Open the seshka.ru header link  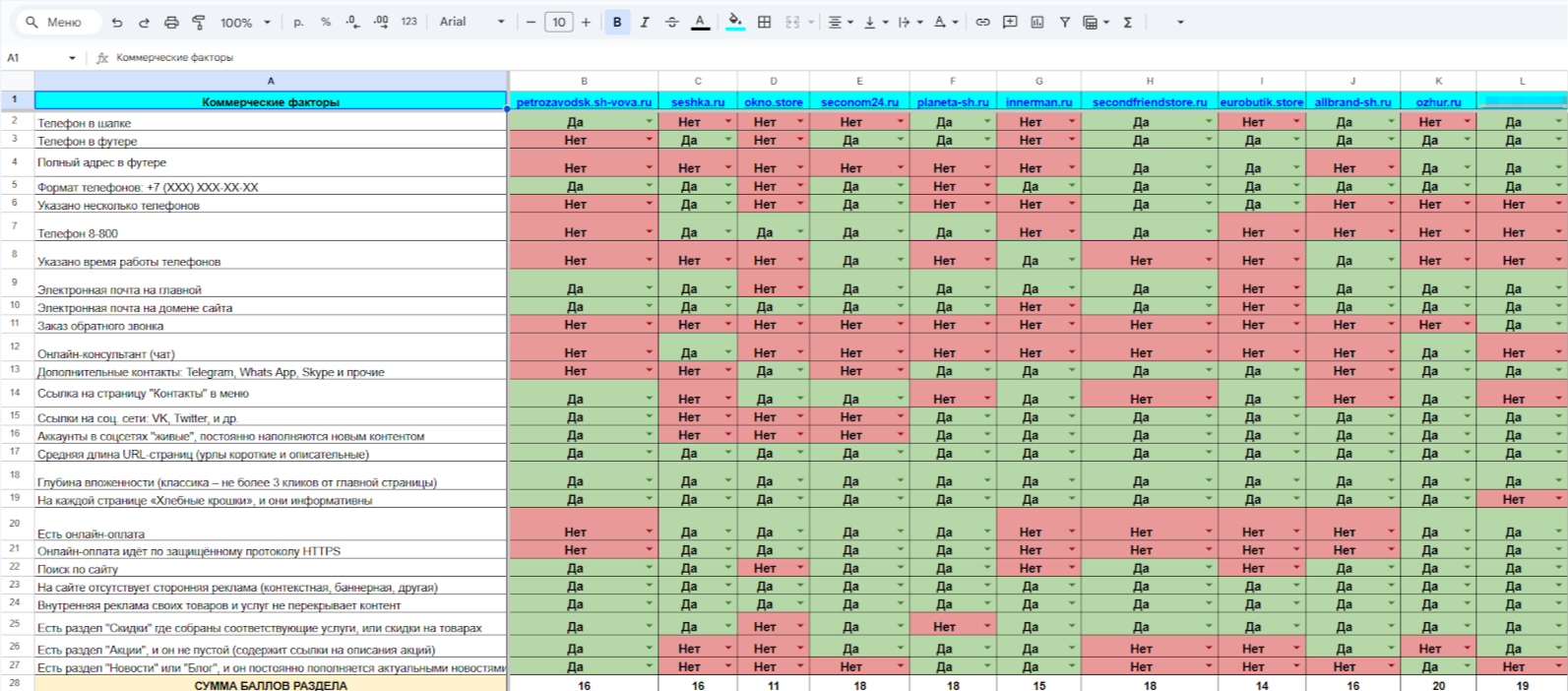click(698, 101)
